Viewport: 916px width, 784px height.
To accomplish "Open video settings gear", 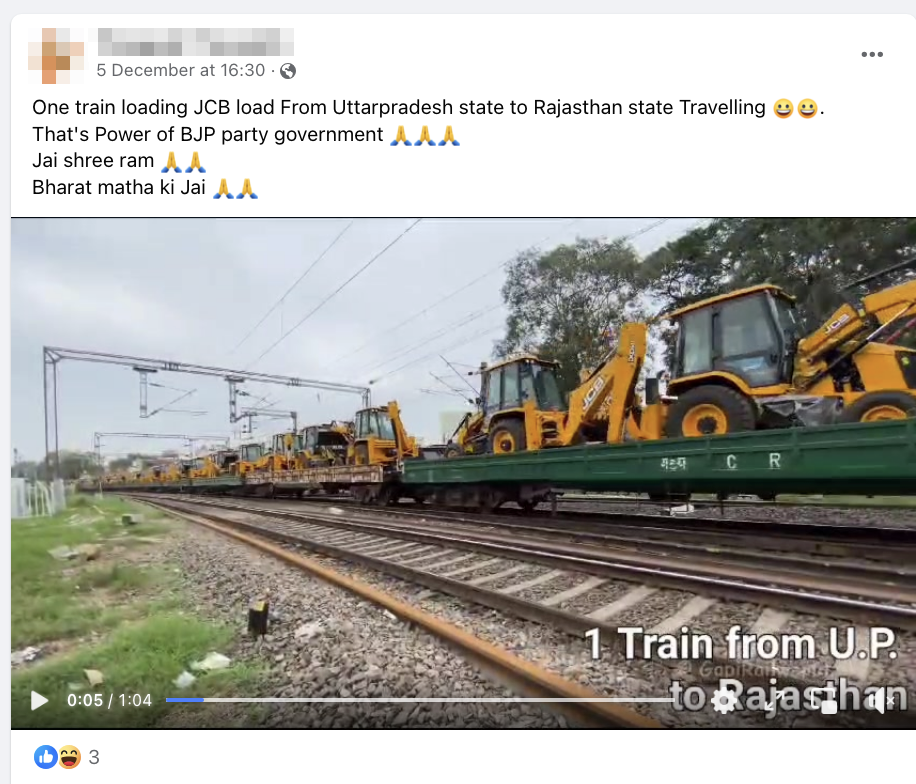I will coord(724,700).
